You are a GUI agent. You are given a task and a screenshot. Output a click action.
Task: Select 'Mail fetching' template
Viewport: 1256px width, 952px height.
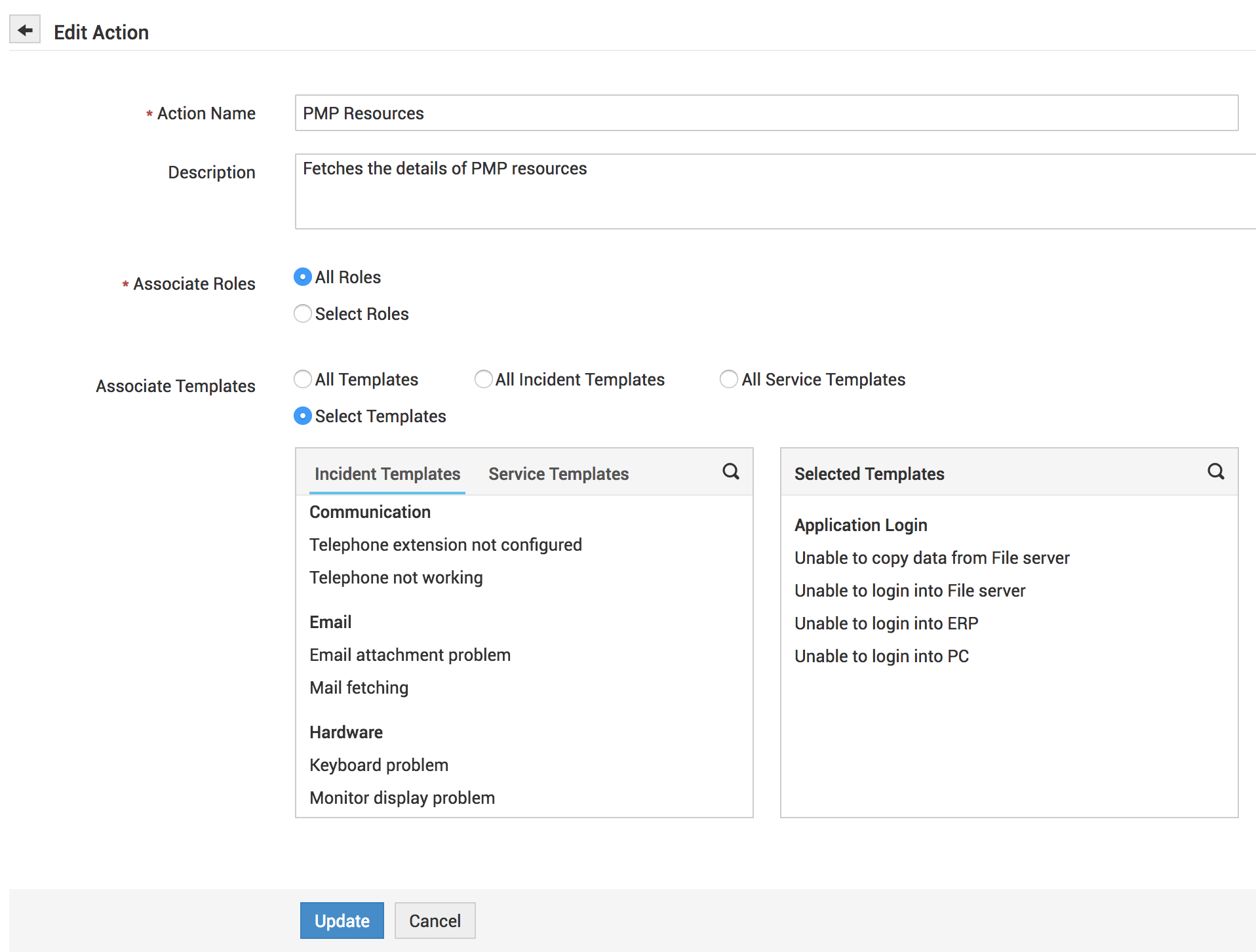click(359, 688)
